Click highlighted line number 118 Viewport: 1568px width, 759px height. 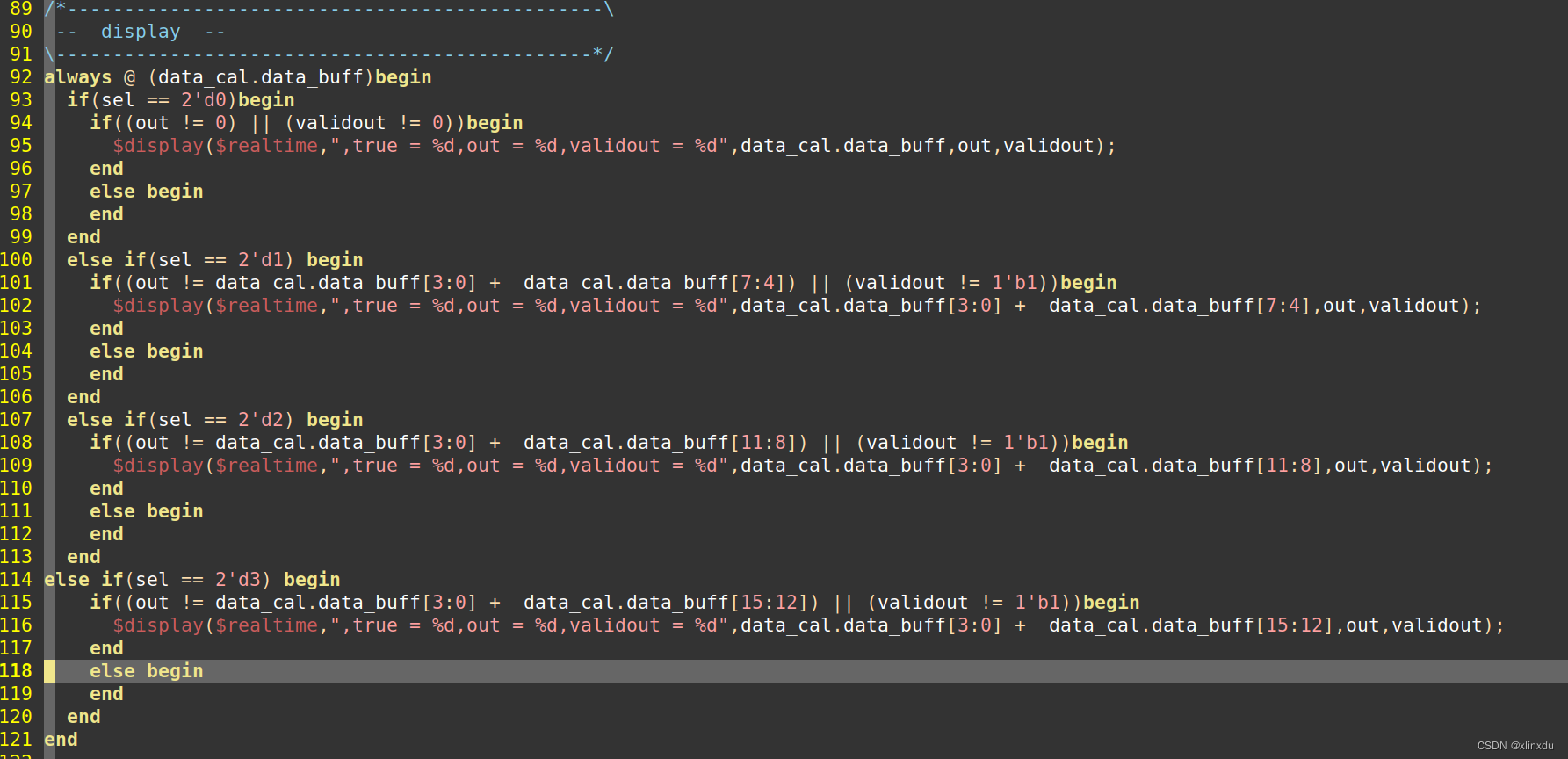(16, 671)
